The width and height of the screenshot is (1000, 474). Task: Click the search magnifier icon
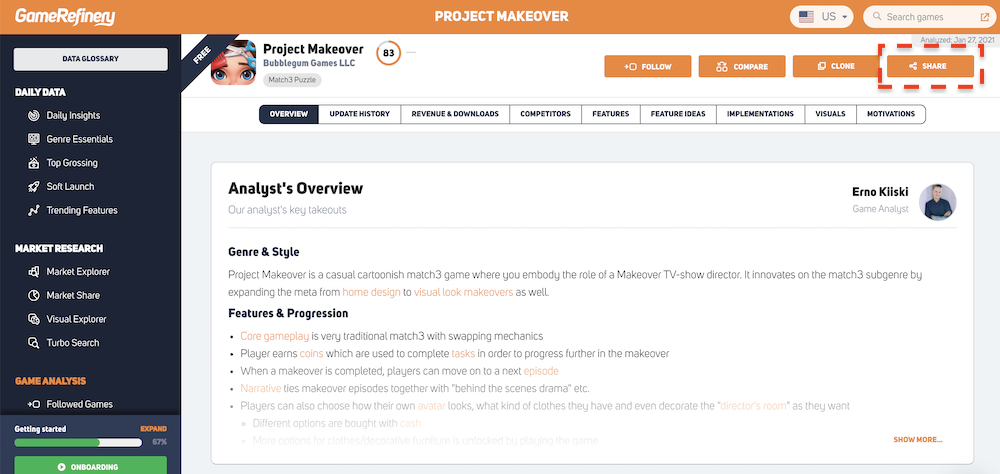877,17
